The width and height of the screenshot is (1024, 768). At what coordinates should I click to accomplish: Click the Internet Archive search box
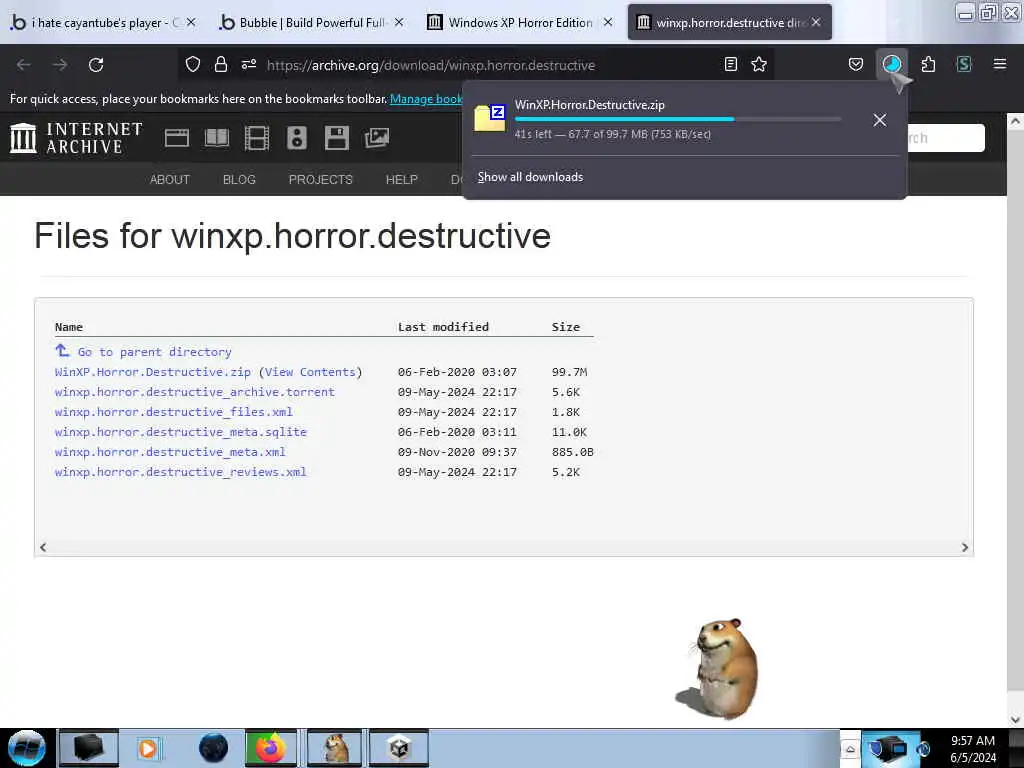click(946, 138)
